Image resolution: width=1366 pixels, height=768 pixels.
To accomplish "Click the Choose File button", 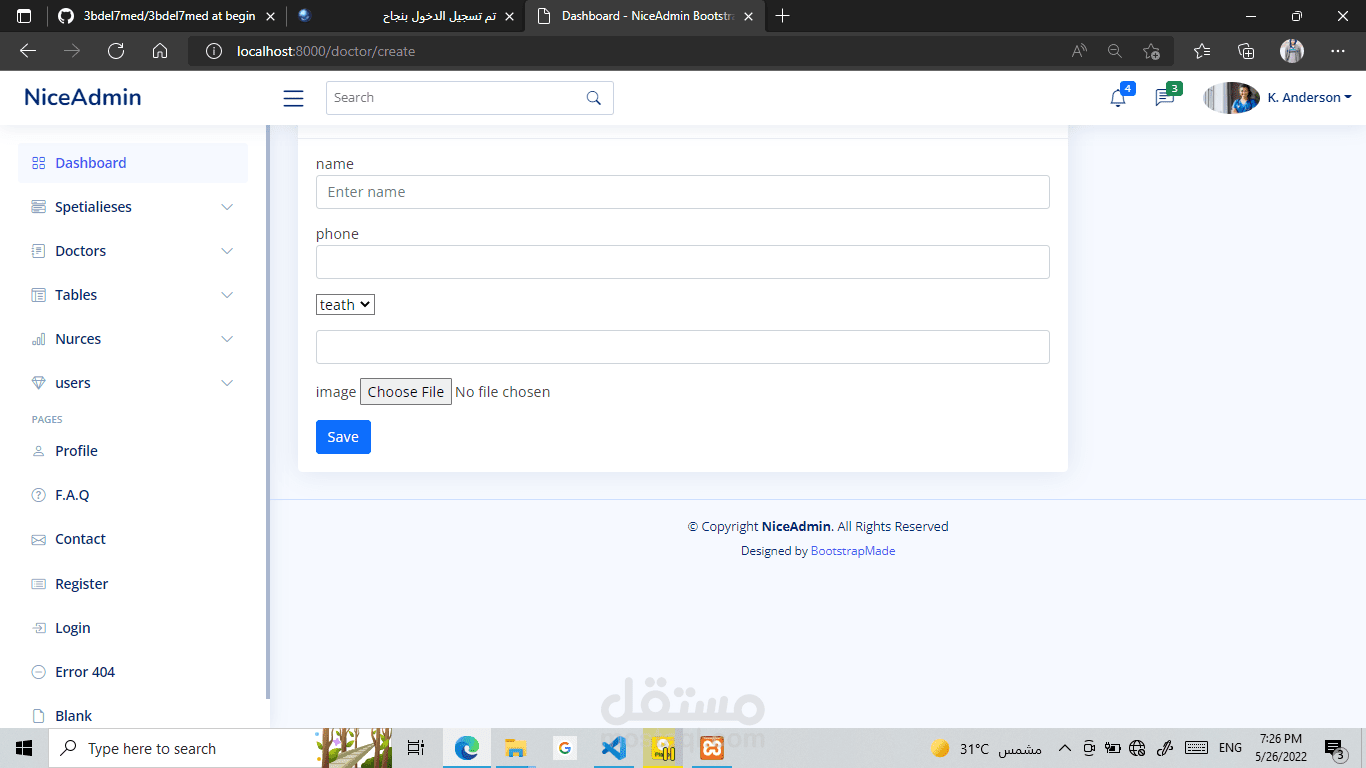I will [406, 392].
